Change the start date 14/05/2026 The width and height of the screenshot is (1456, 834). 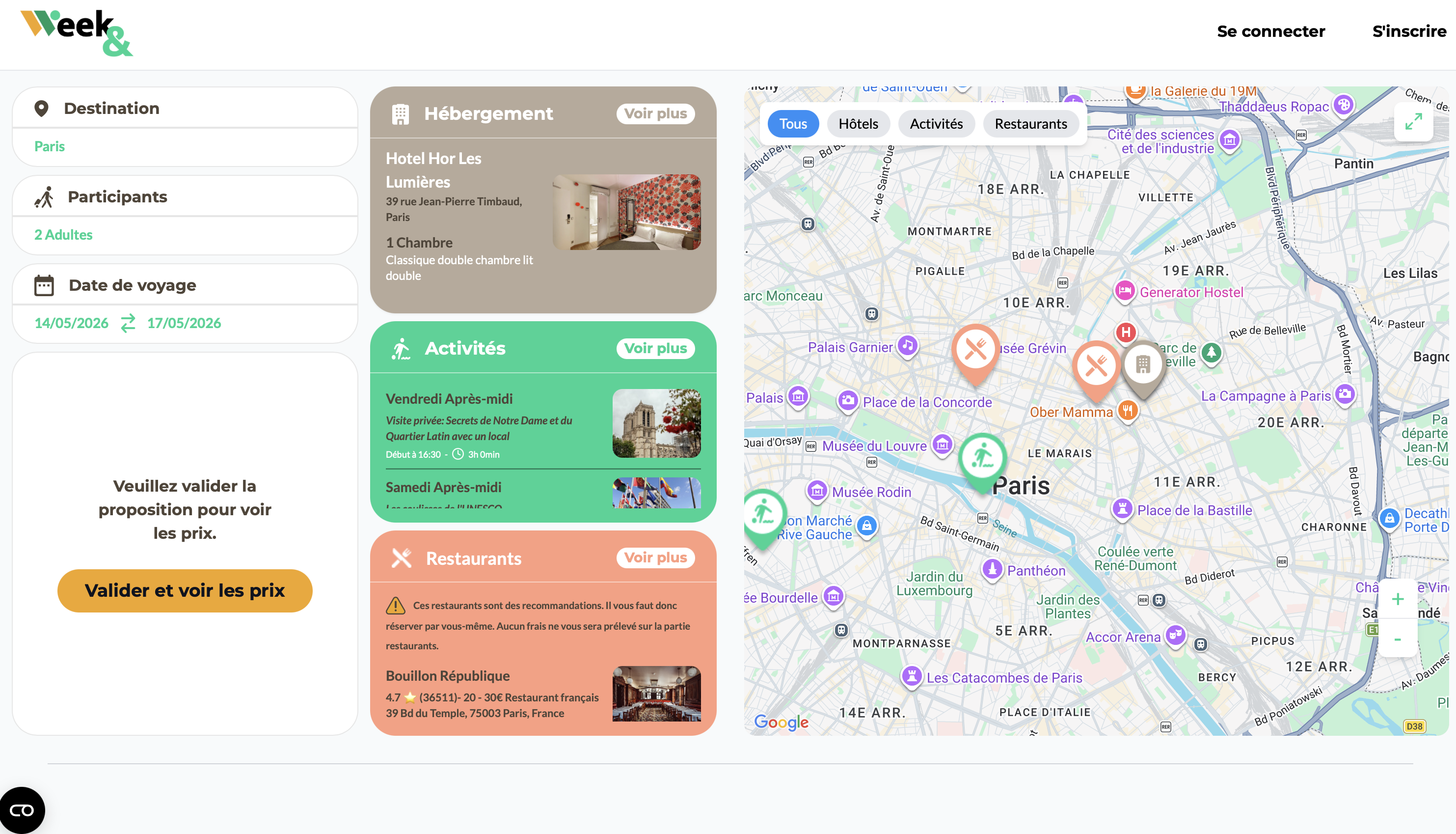(72, 323)
